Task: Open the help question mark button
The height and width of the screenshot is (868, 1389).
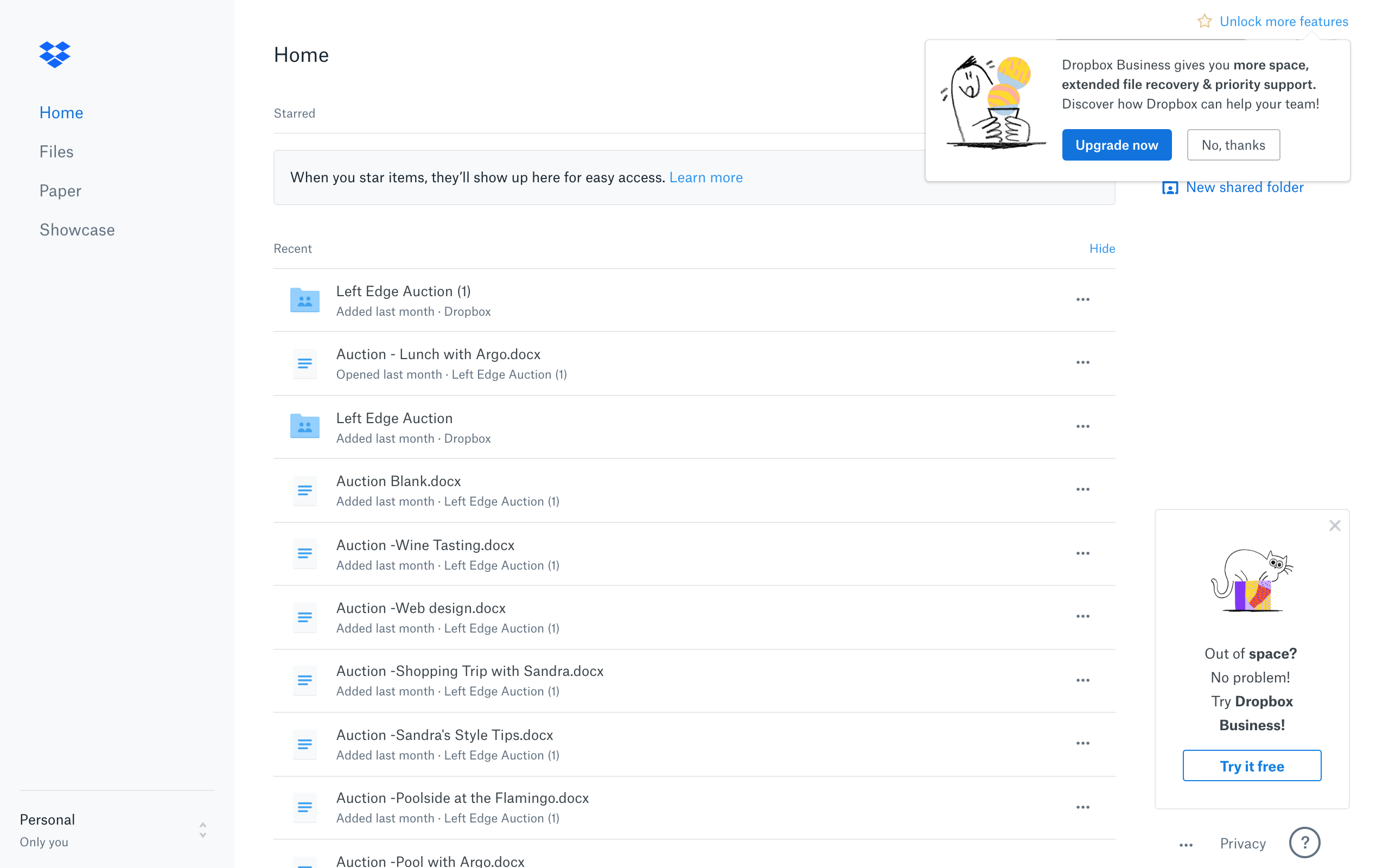Action: (x=1304, y=842)
